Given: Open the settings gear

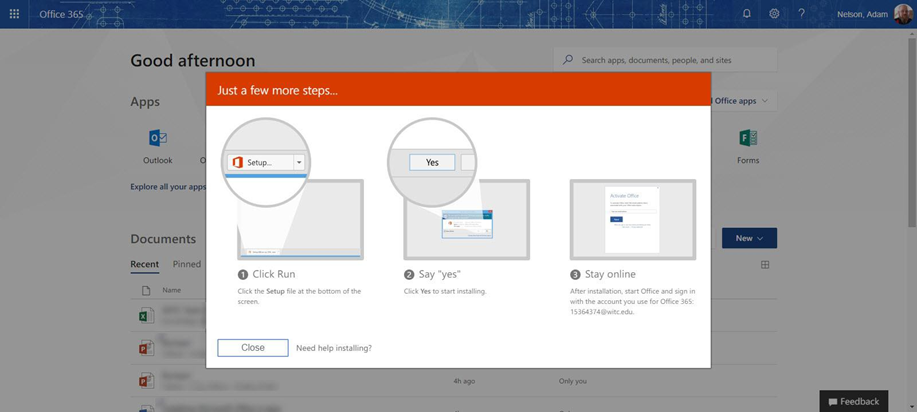Looking at the screenshot, I should [x=774, y=13].
